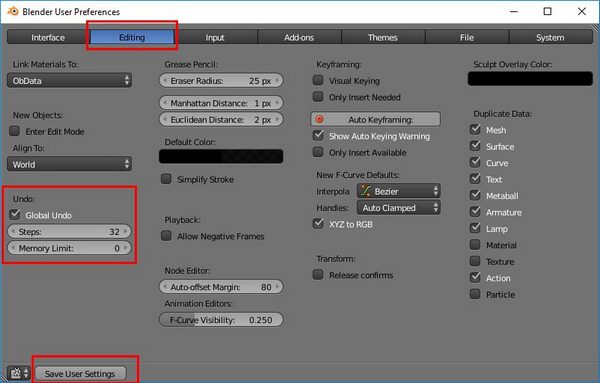
Task: Switch to the Interface tab
Action: (x=48, y=37)
